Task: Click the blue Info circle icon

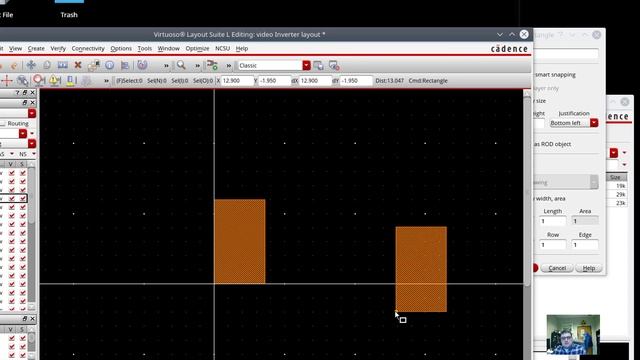Action: click(x=109, y=65)
